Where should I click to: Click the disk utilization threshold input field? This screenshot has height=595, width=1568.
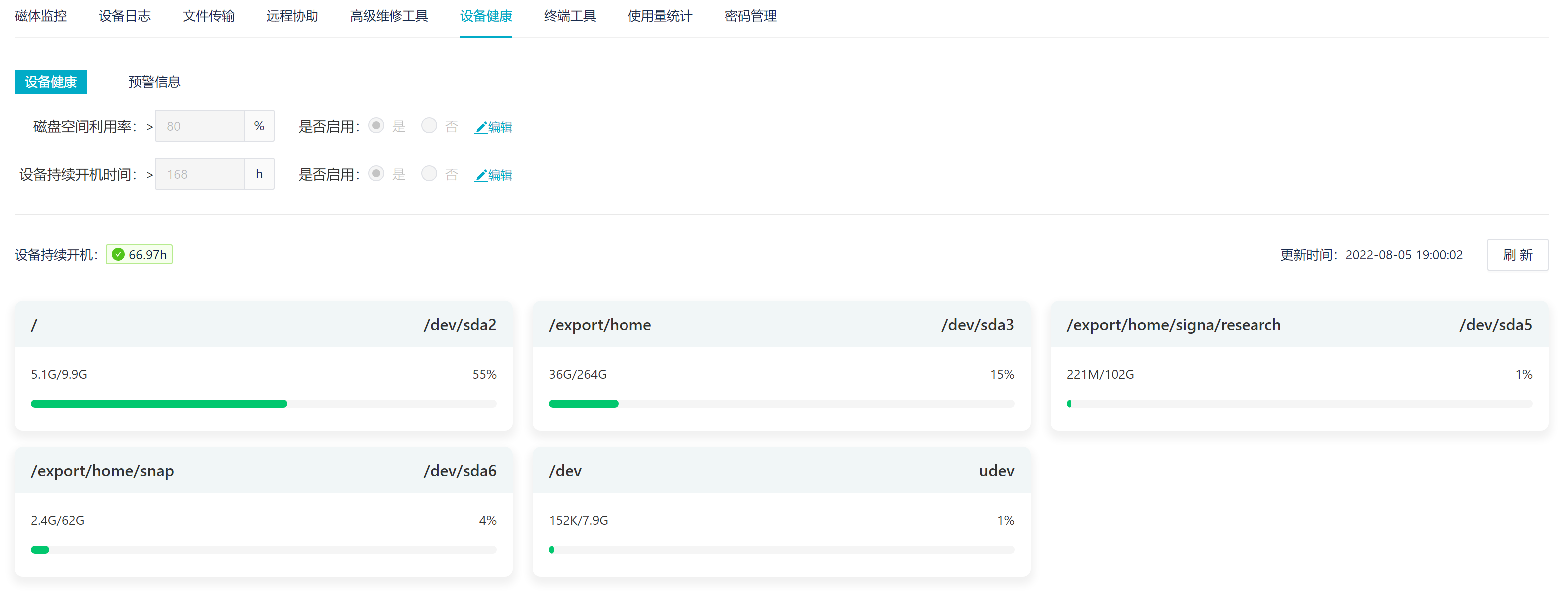pos(200,127)
